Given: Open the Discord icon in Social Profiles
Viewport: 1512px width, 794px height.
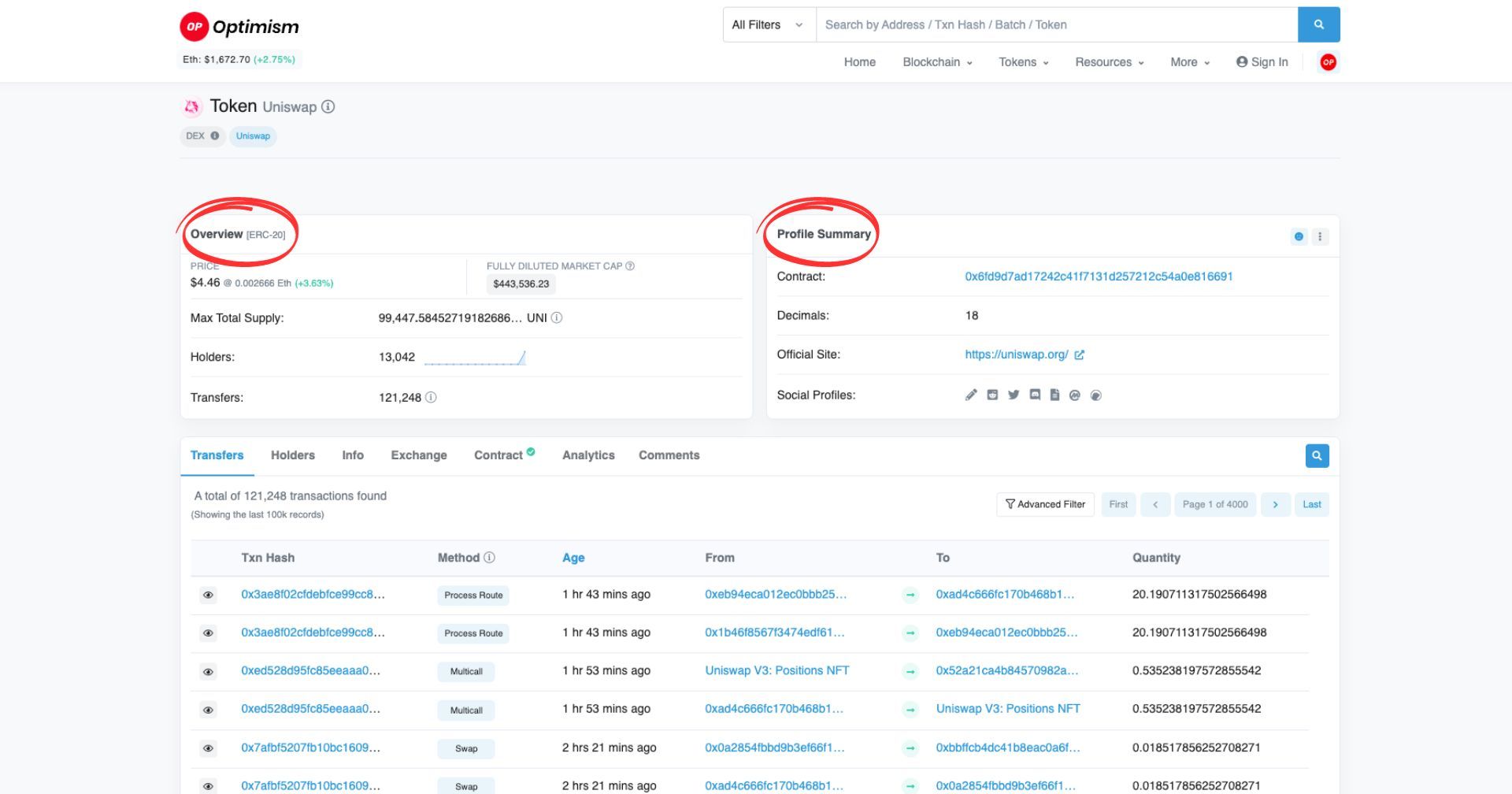Looking at the screenshot, I should coord(1035,395).
